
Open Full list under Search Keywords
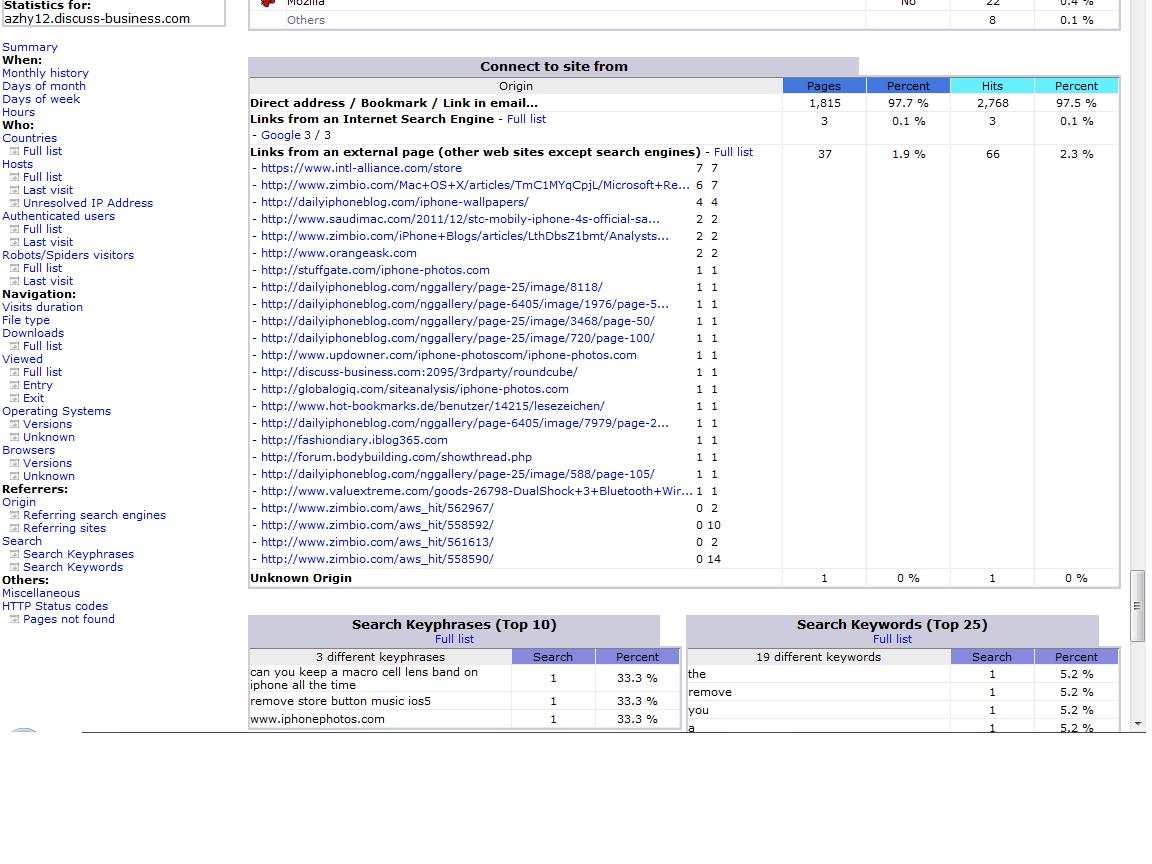(892, 639)
